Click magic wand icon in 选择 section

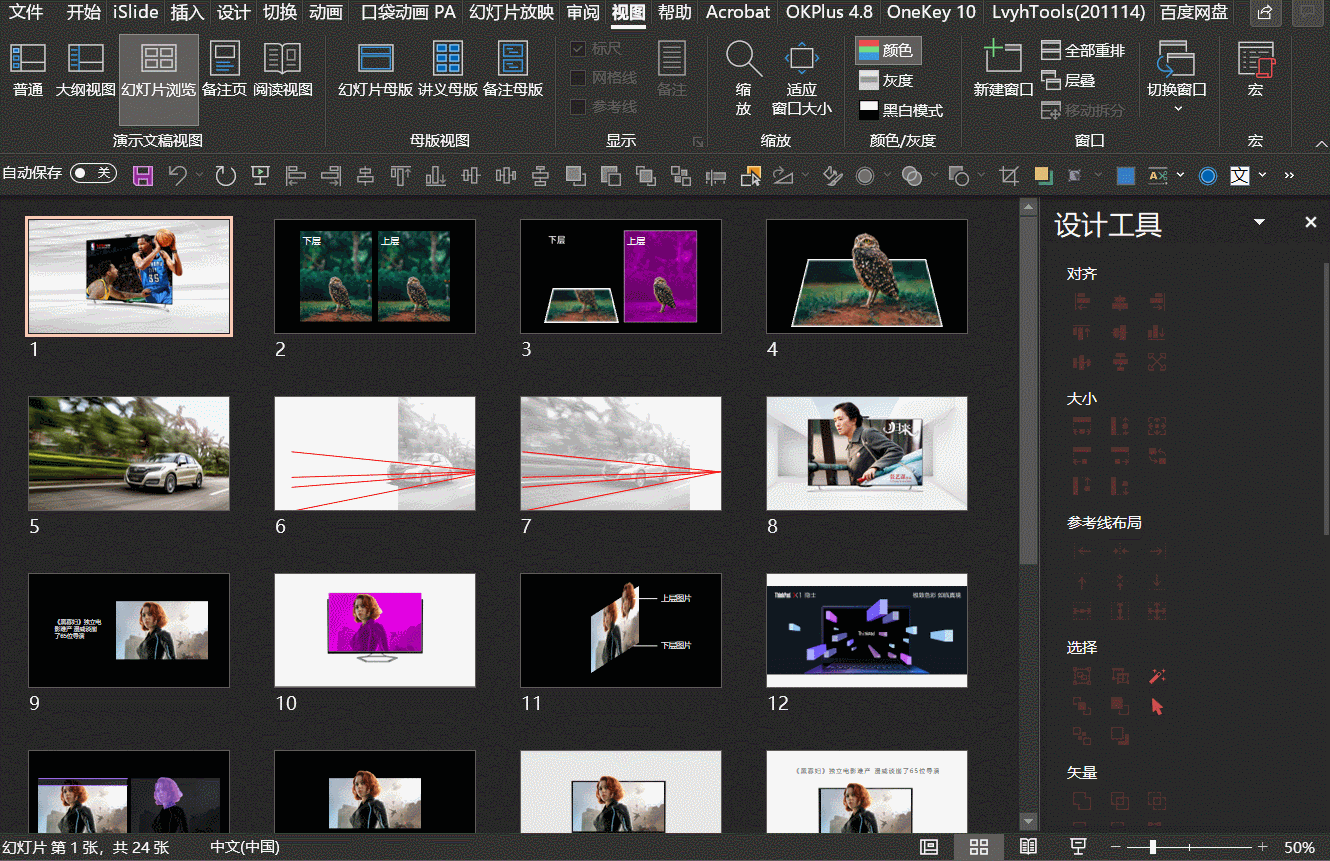click(x=1158, y=677)
